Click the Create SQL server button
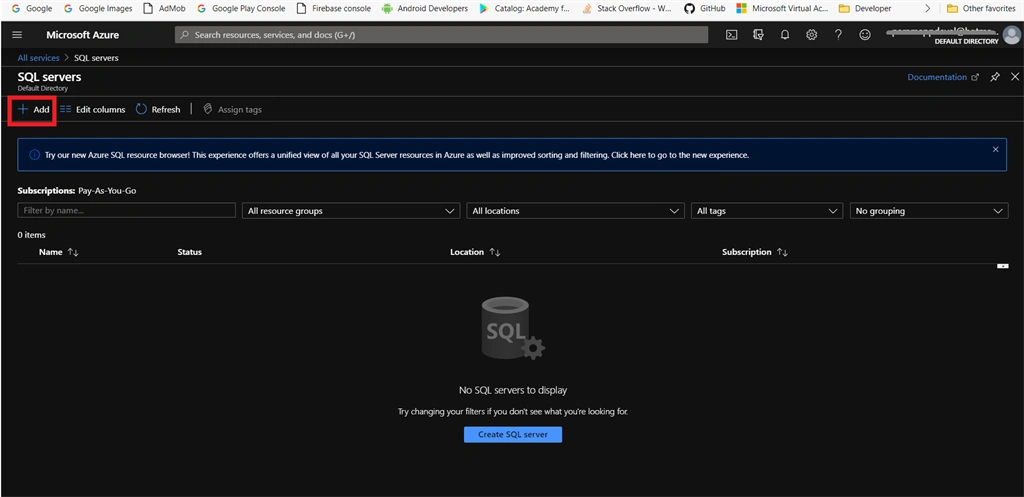This screenshot has height=497, width=1024. pos(513,434)
